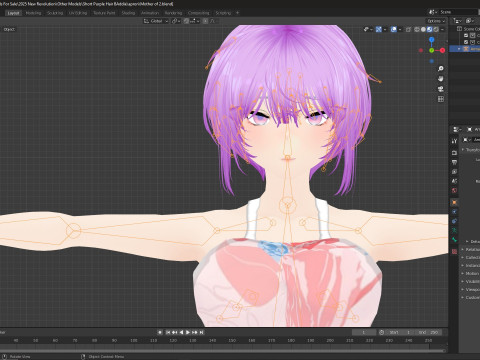Expand the Collections panel
480x360 pixels.
[471, 257]
